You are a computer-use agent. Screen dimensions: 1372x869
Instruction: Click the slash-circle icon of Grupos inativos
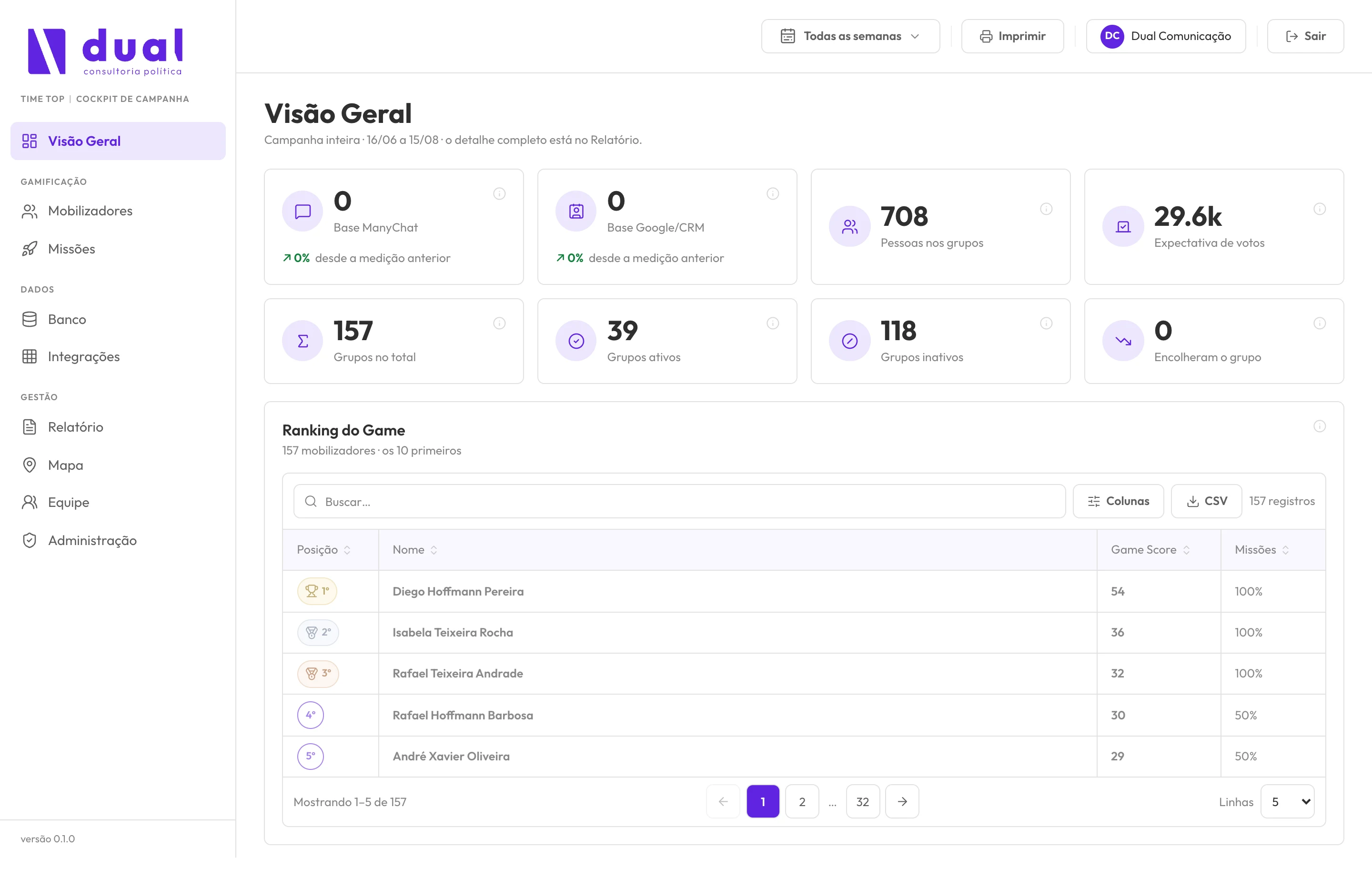[x=849, y=341]
